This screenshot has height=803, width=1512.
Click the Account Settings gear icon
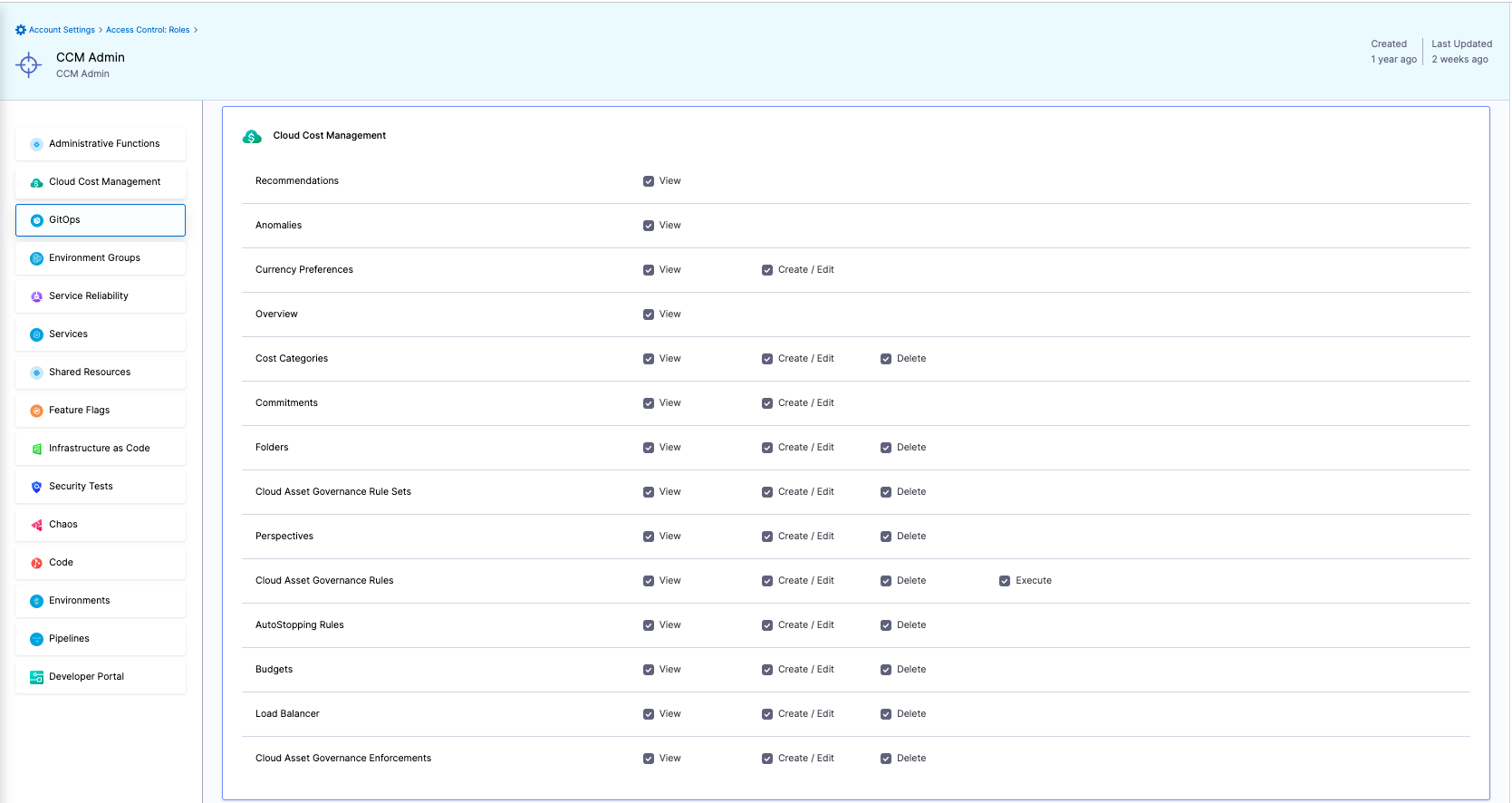pyautogui.click(x=21, y=30)
